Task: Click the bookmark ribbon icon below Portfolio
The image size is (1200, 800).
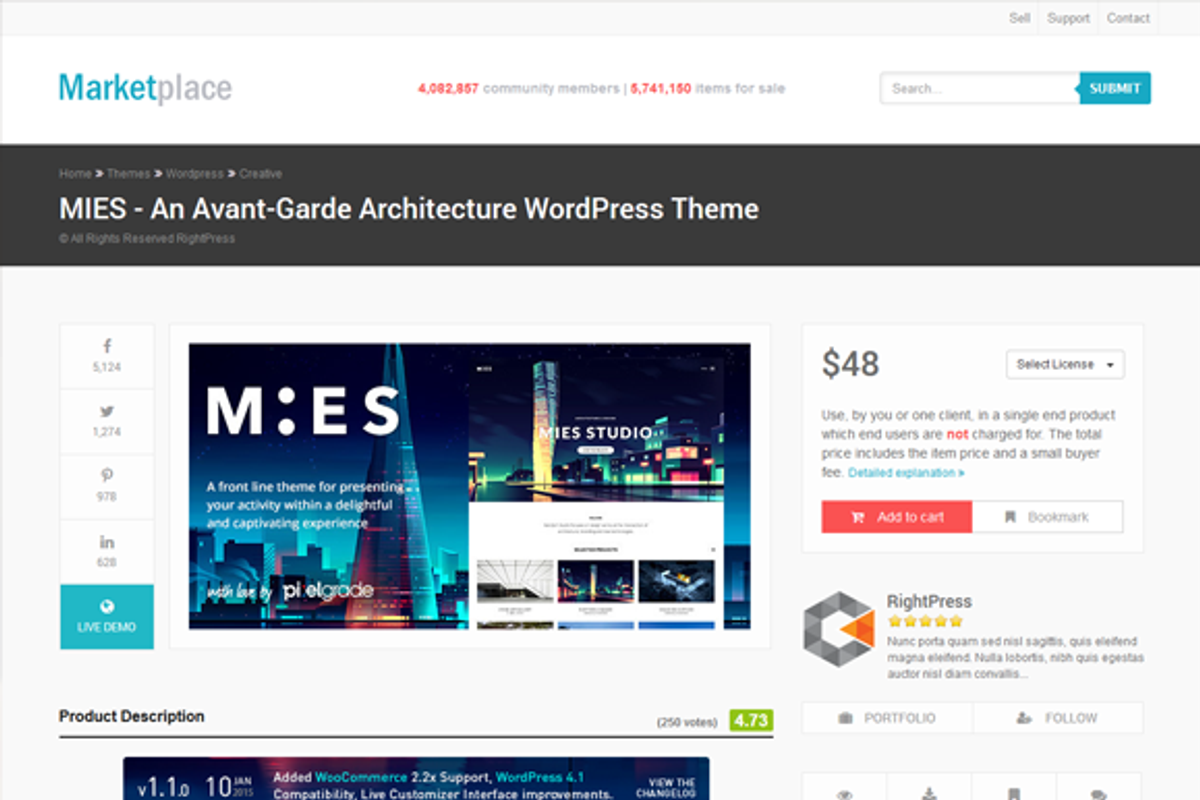Action: 1013,792
